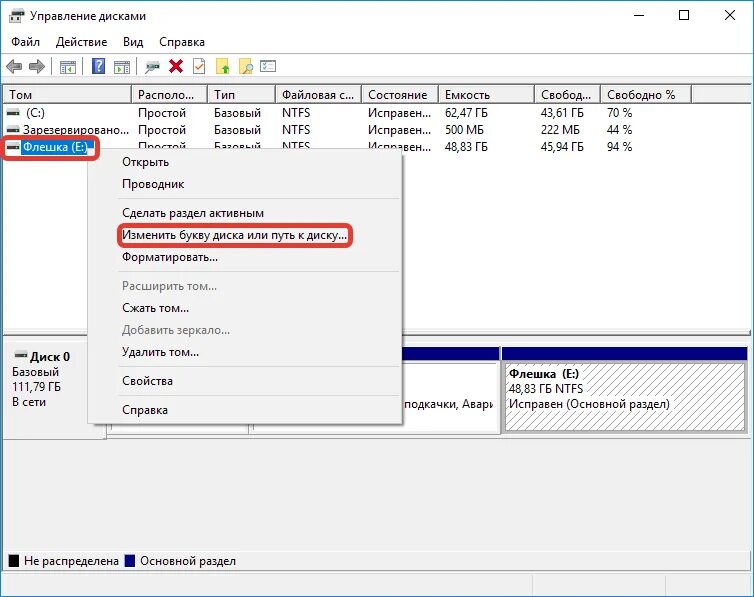Click the 94 % free cell
754x597 pixels.
point(619,147)
